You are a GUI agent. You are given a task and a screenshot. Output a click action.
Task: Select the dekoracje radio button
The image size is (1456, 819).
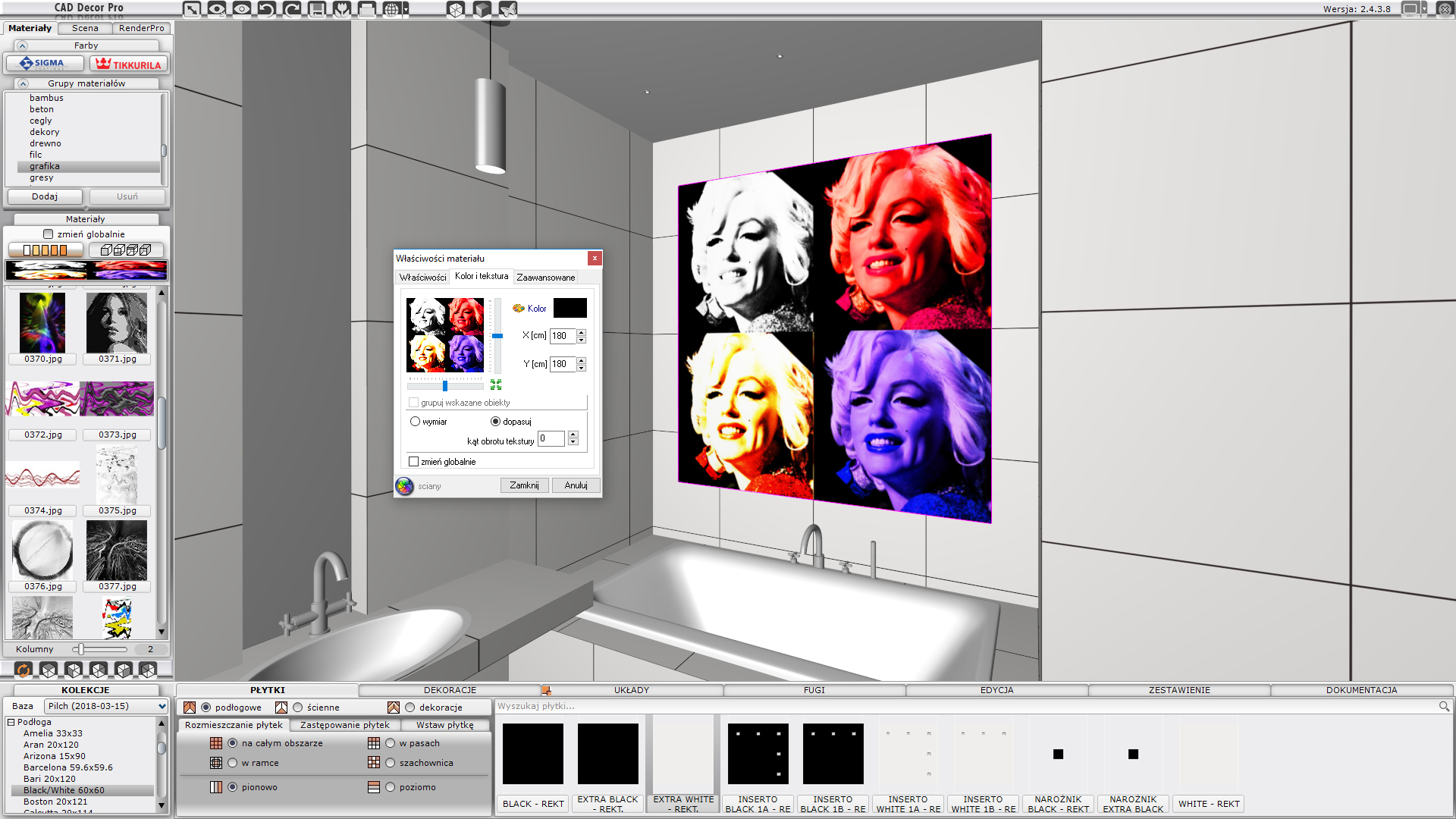tap(410, 708)
